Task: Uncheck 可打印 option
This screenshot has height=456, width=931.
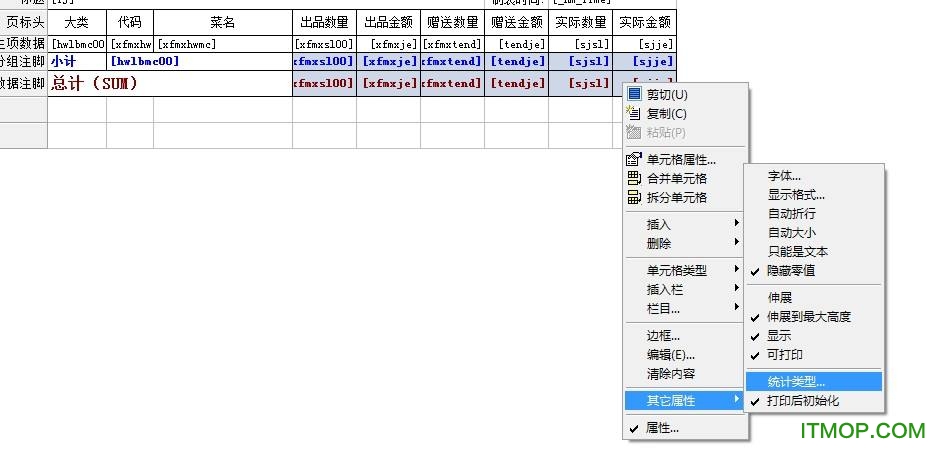Action: coord(814,354)
